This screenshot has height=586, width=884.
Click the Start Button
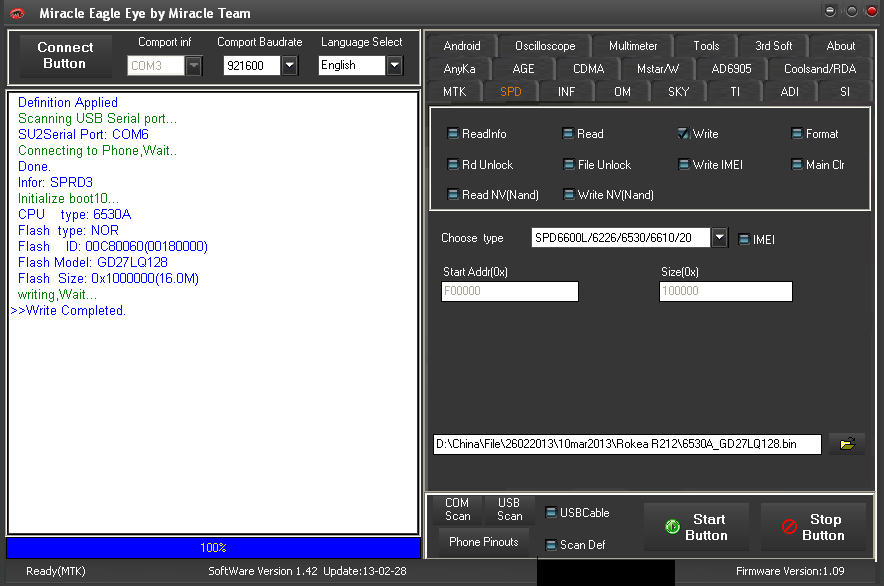pyautogui.click(x=696, y=527)
